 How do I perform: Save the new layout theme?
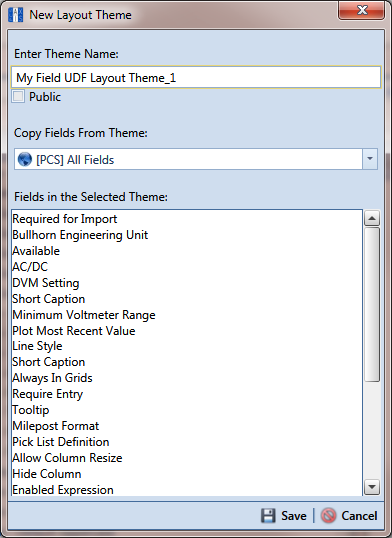(284, 516)
